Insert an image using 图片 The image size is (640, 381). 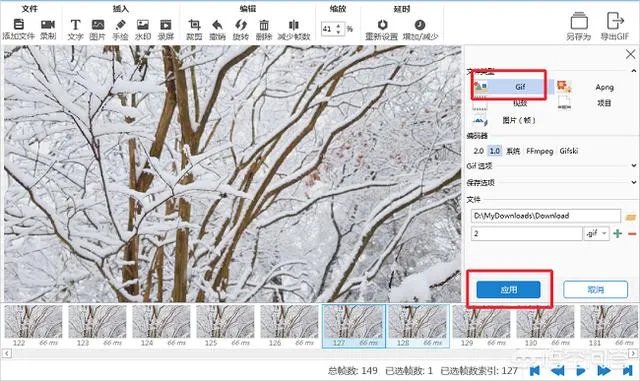[x=98, y=25]
